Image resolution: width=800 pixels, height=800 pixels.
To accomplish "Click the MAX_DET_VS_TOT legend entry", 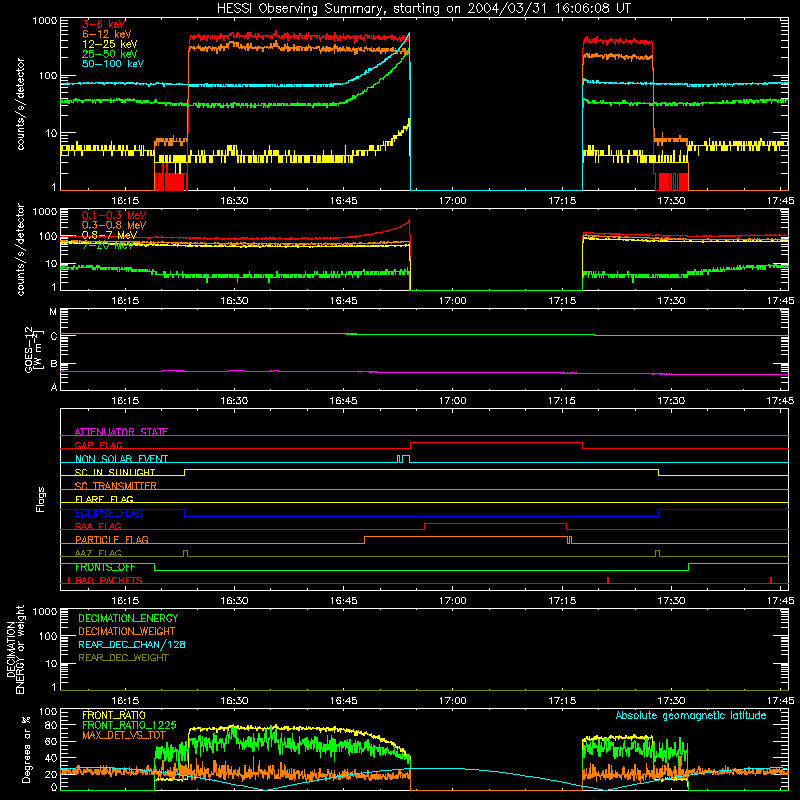I will click(123, 735).
